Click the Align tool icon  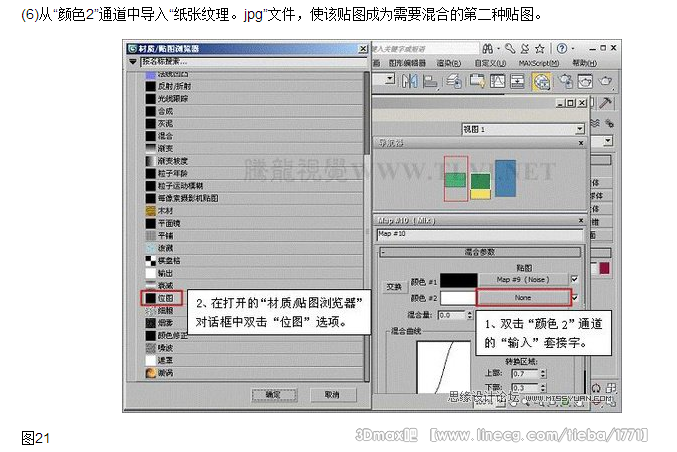click(430, 81)
